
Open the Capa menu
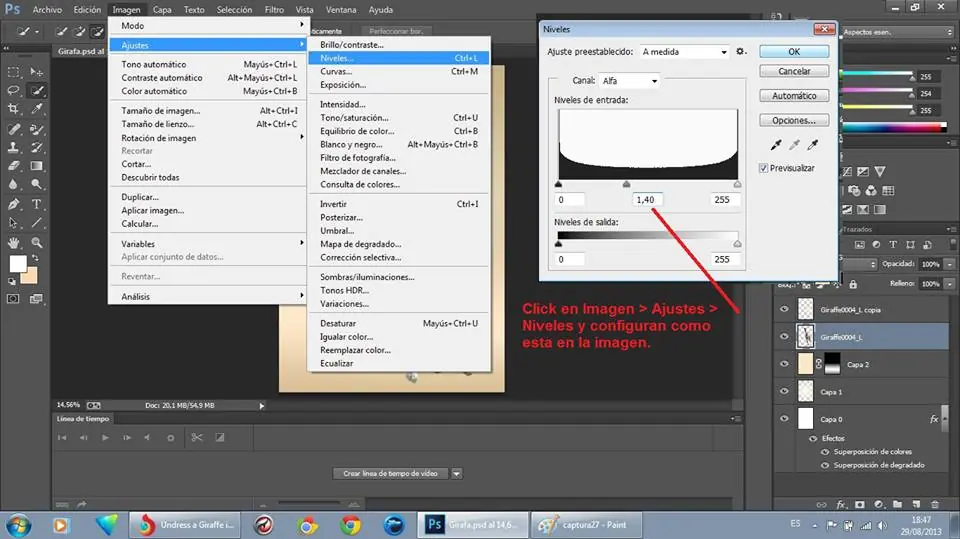coord(162,10)
